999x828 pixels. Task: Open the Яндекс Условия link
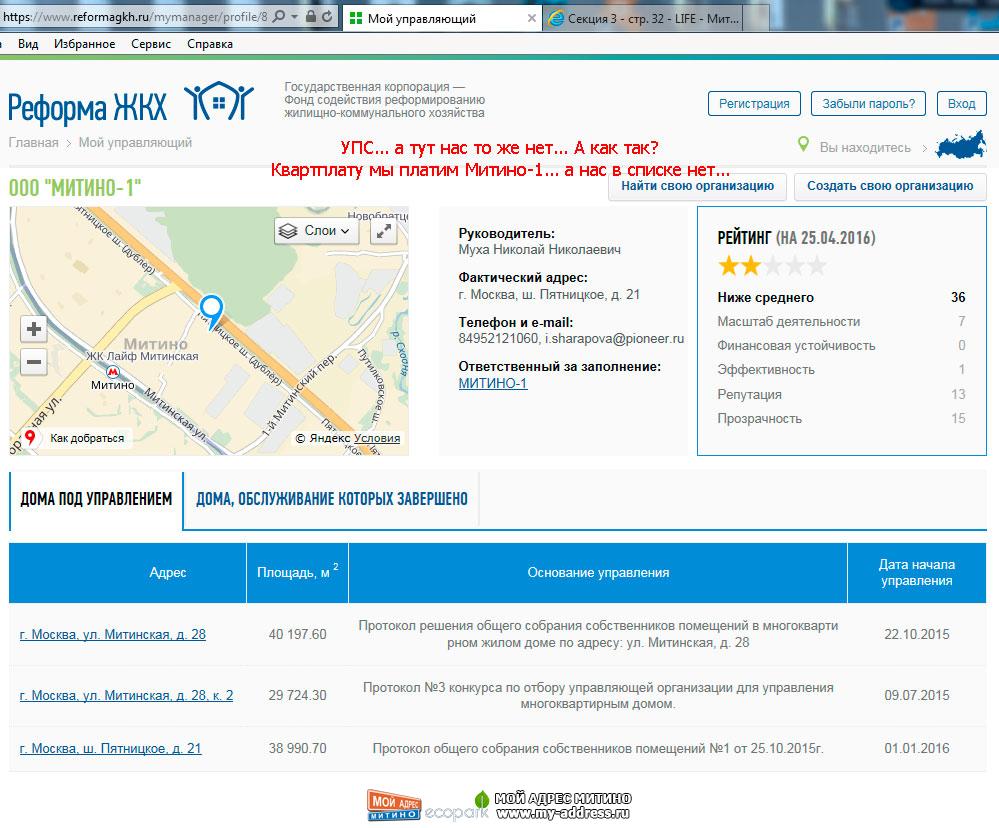click(x=377, y=438)
